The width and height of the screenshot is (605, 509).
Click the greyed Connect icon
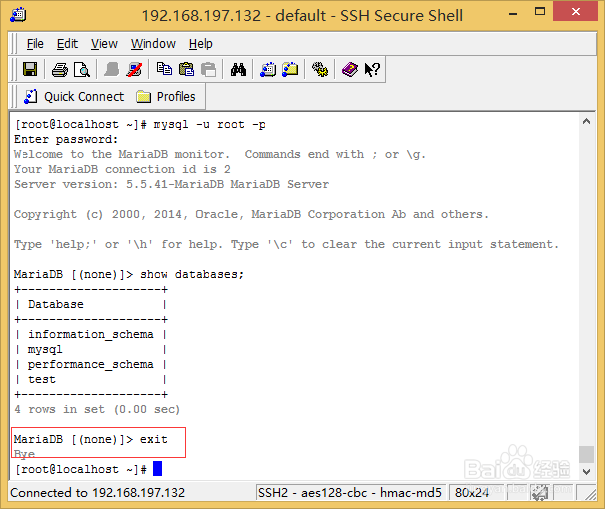[x=112, y=69]
